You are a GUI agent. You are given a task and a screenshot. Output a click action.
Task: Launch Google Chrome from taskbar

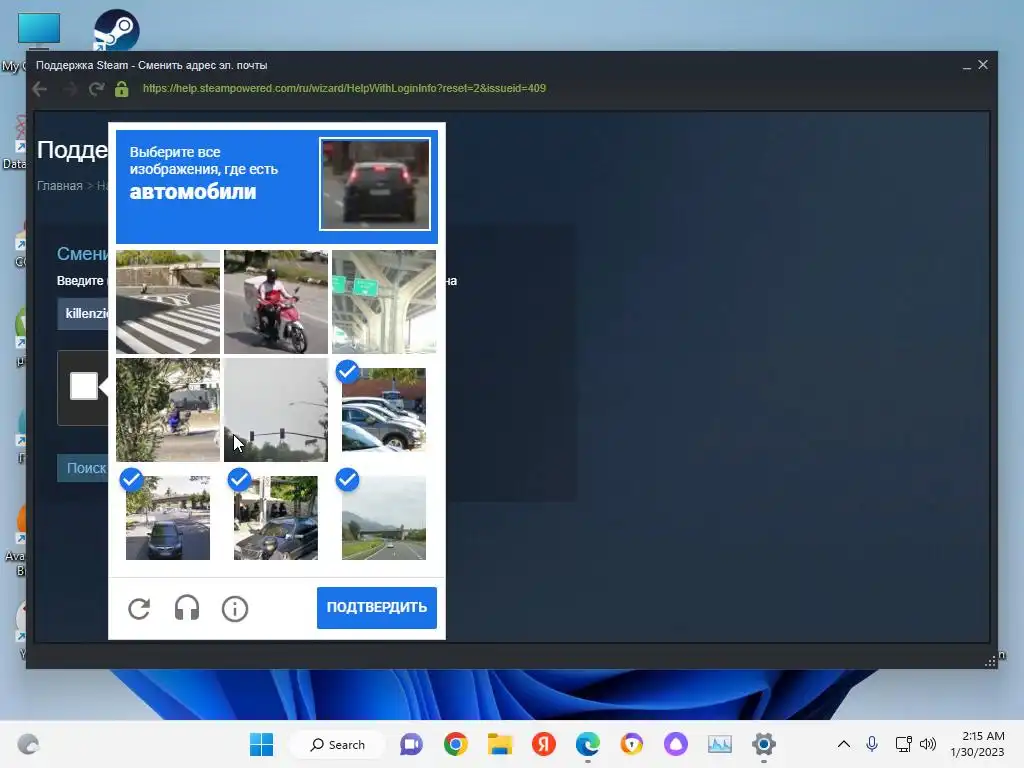pyautogui.click(x=456, y=744)
